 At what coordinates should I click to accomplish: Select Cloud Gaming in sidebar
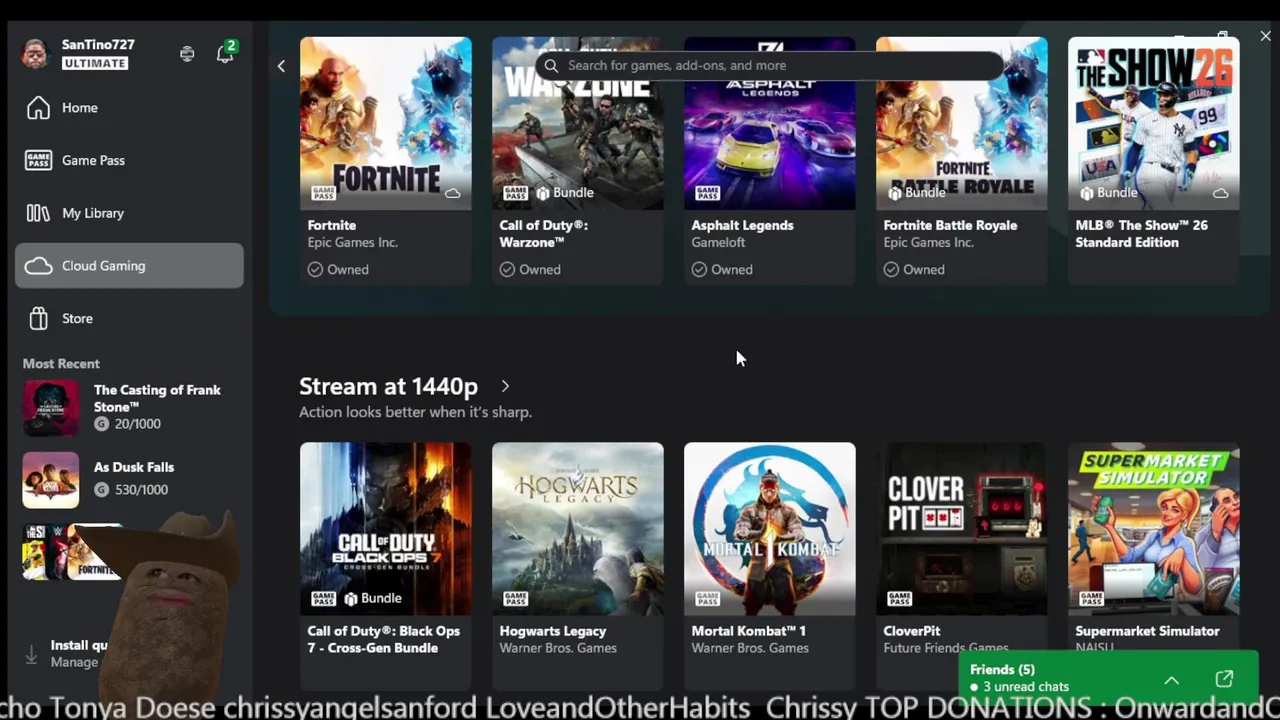click(129, 266)
